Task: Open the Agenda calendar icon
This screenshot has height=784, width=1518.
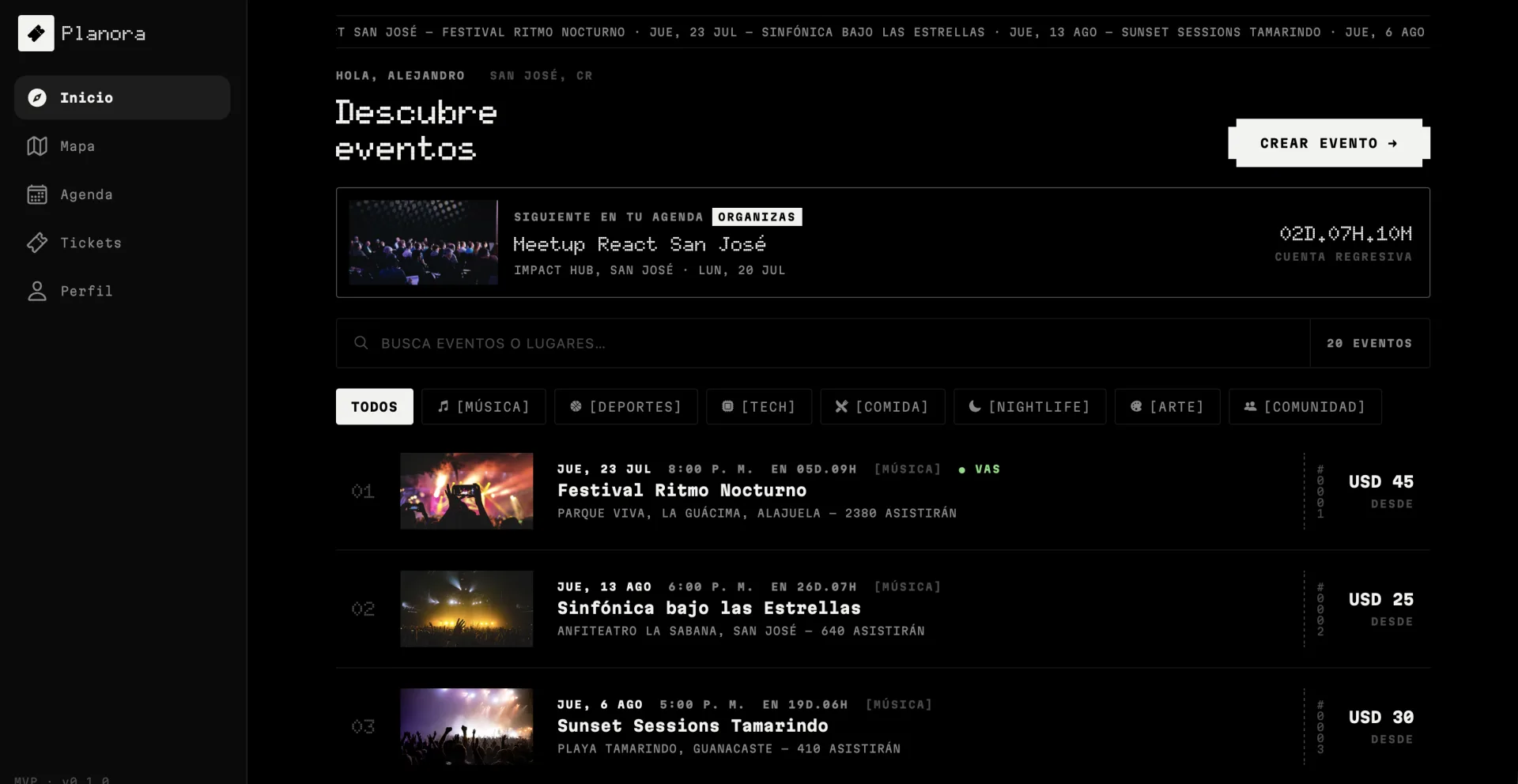Action: click(x=37, y=194)
